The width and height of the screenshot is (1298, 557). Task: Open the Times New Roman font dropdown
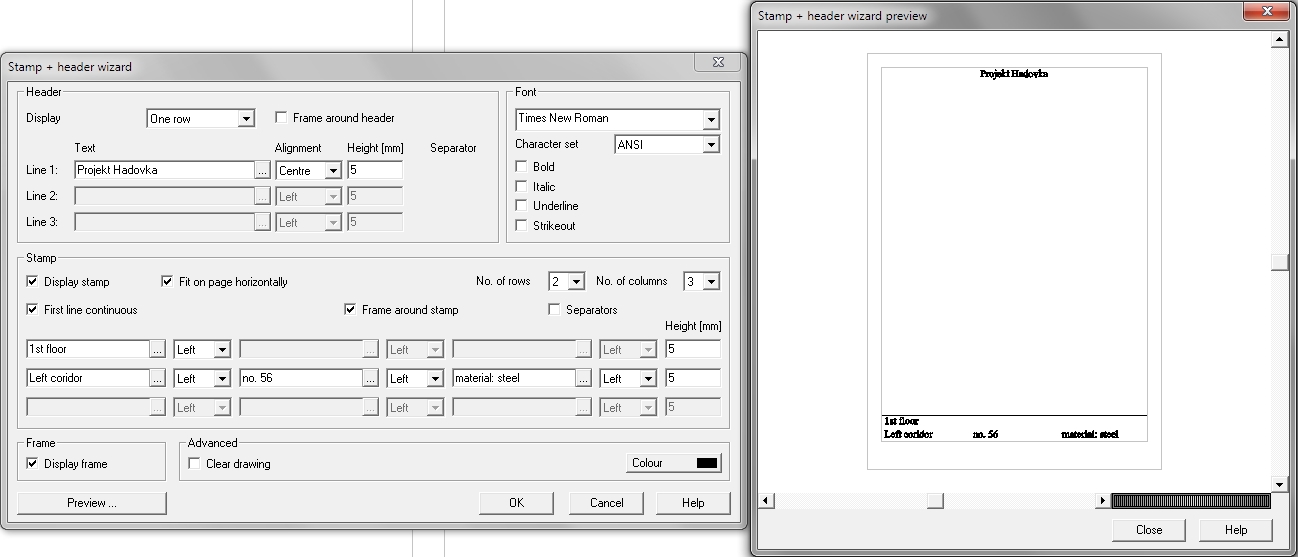(x=710, y=119)
